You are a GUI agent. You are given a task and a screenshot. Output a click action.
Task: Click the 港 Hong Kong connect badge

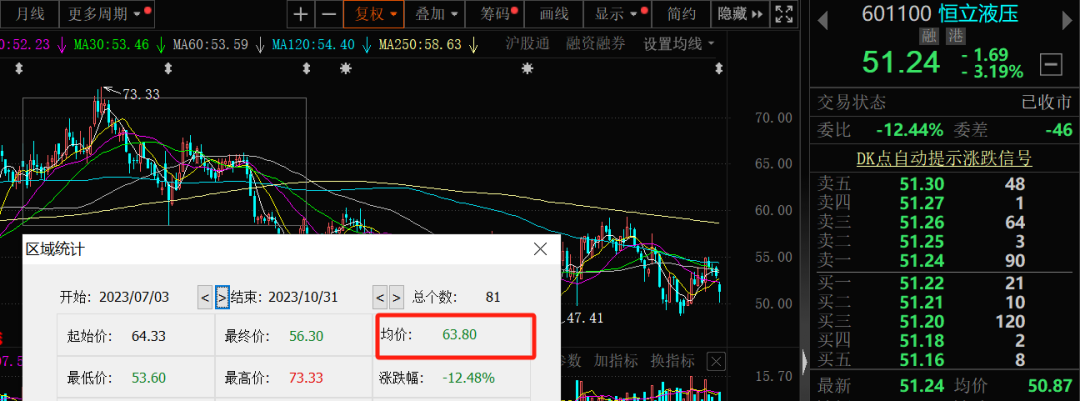[951, 36]
